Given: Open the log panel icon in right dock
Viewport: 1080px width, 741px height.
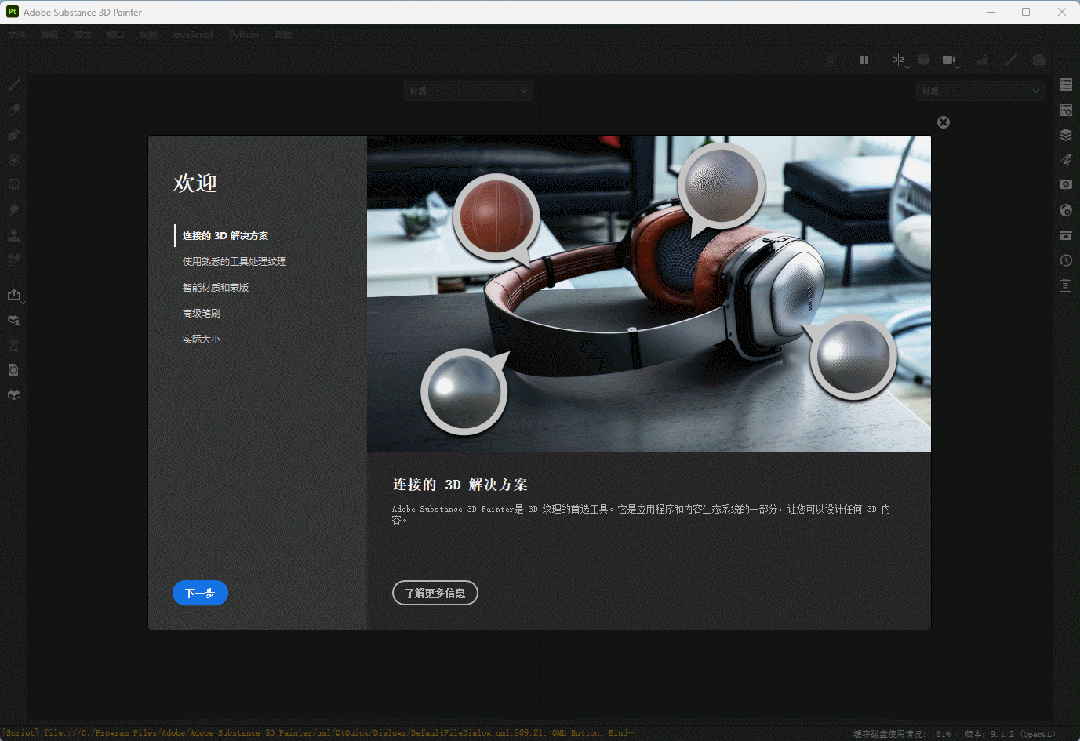Looking at the screenshot, I should (x=1066, y=285).
